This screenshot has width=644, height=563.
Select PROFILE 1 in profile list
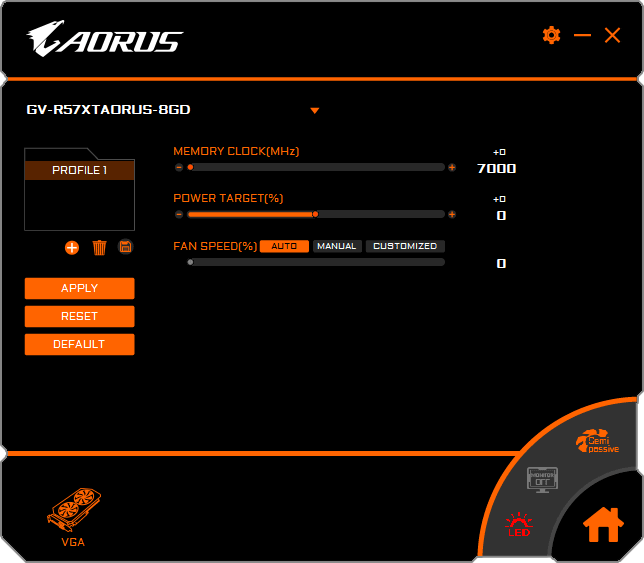(80, 170)
